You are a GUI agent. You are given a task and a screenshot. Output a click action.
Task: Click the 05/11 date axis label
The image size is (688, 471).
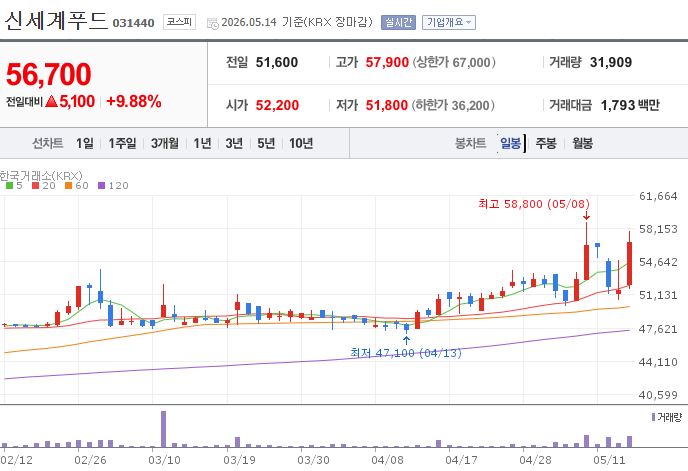tap(609, 460)
